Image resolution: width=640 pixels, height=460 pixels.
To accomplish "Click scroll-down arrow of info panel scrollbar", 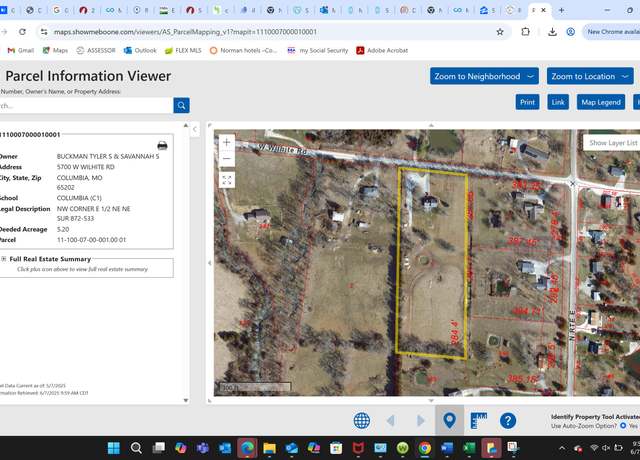I will [186, 400].
